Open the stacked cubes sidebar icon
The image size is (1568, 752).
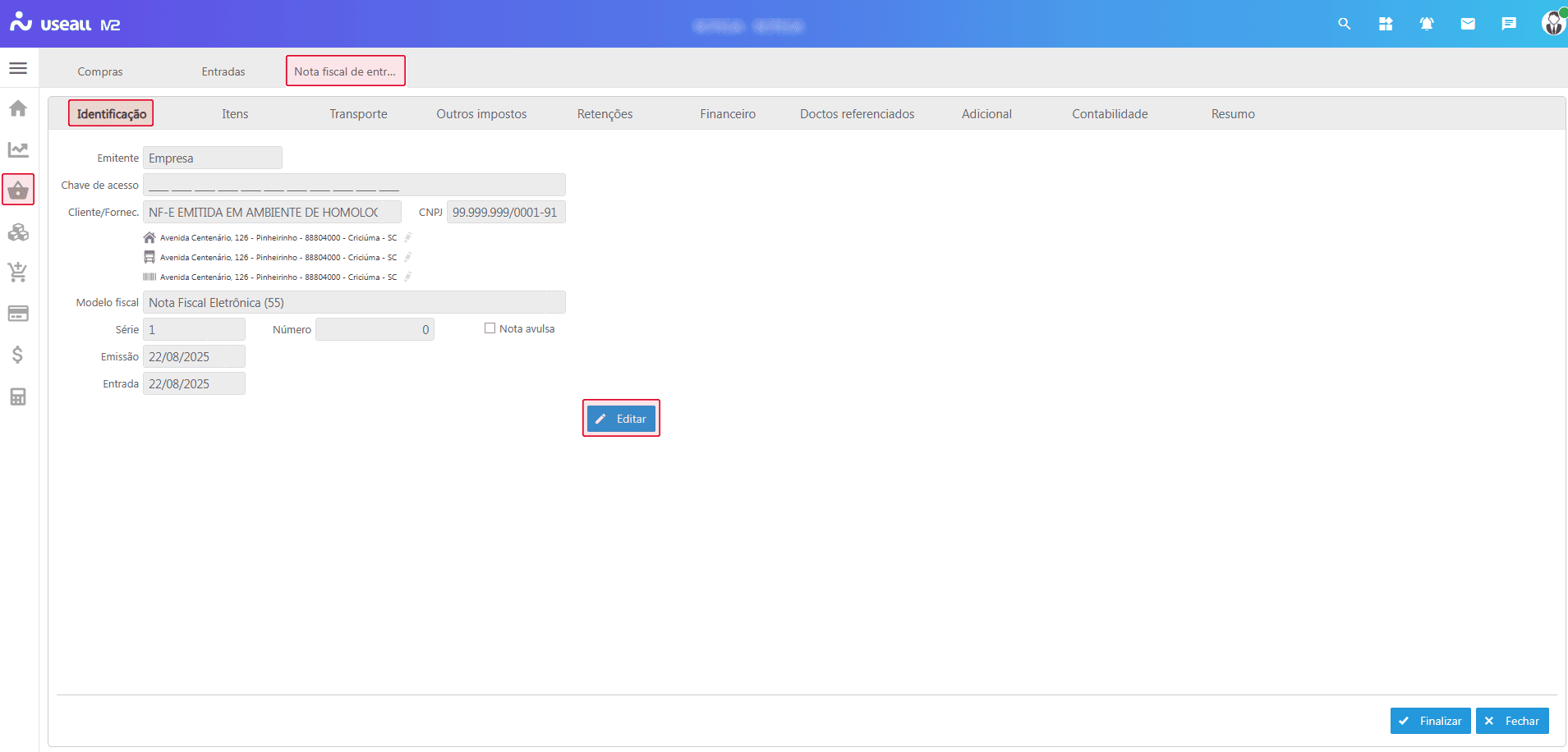click(x=18, y=232)
